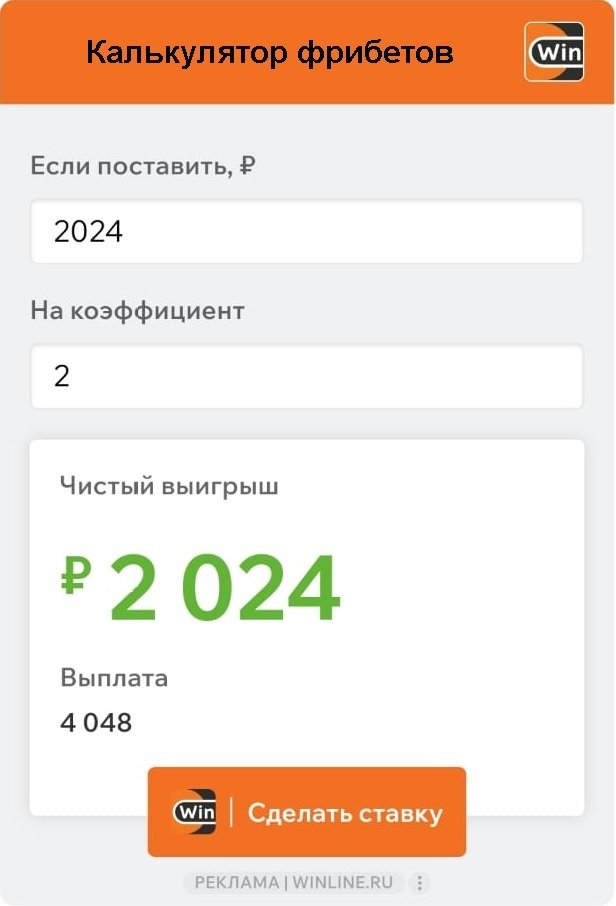The height and width of the screenshot is (906, 616).
Task: Click the vertical divider in the bet button
Action: pos(232,812)
